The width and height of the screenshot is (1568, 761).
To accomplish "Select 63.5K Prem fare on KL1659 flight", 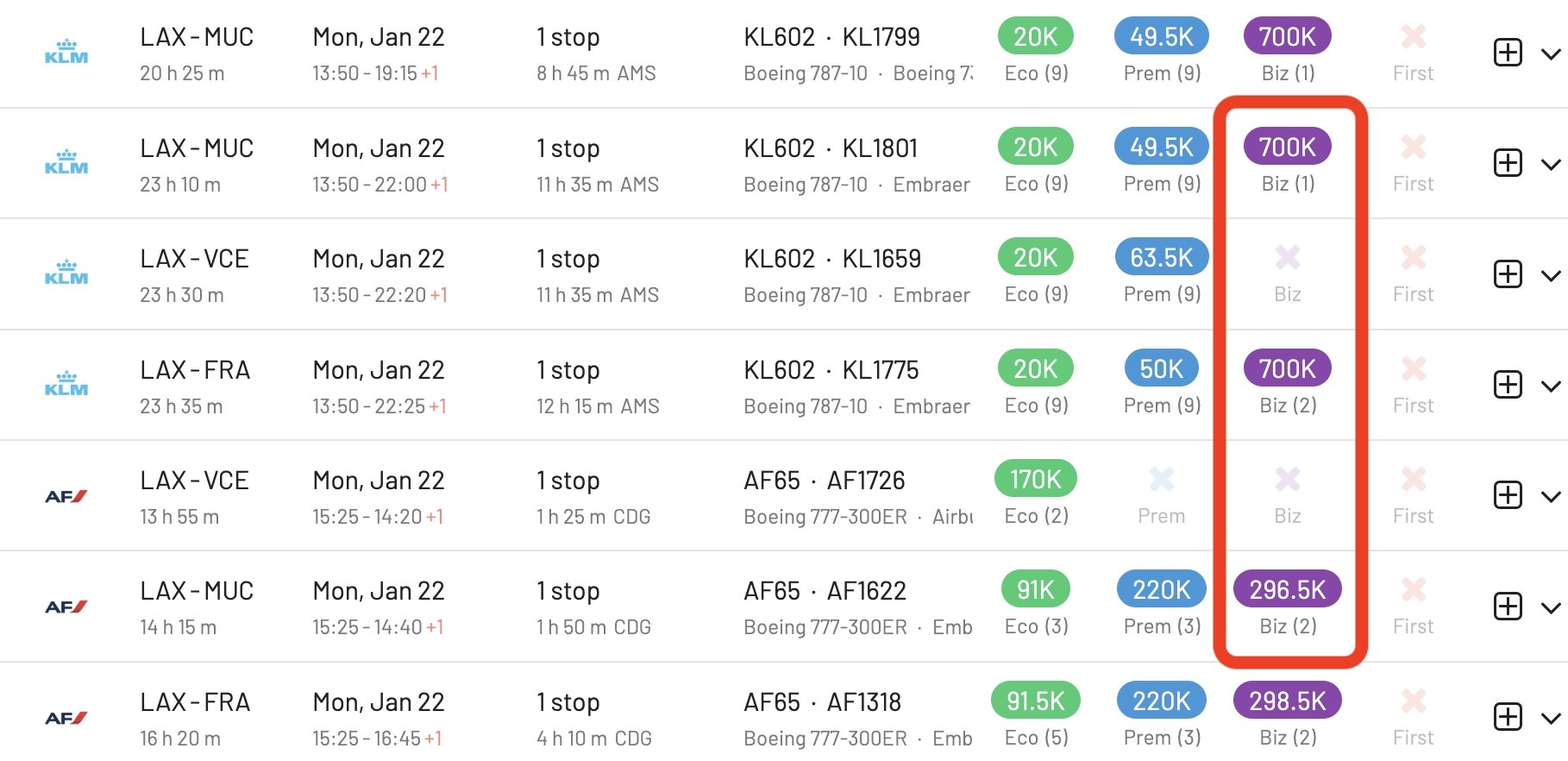I will click(x=1161, y=258).
